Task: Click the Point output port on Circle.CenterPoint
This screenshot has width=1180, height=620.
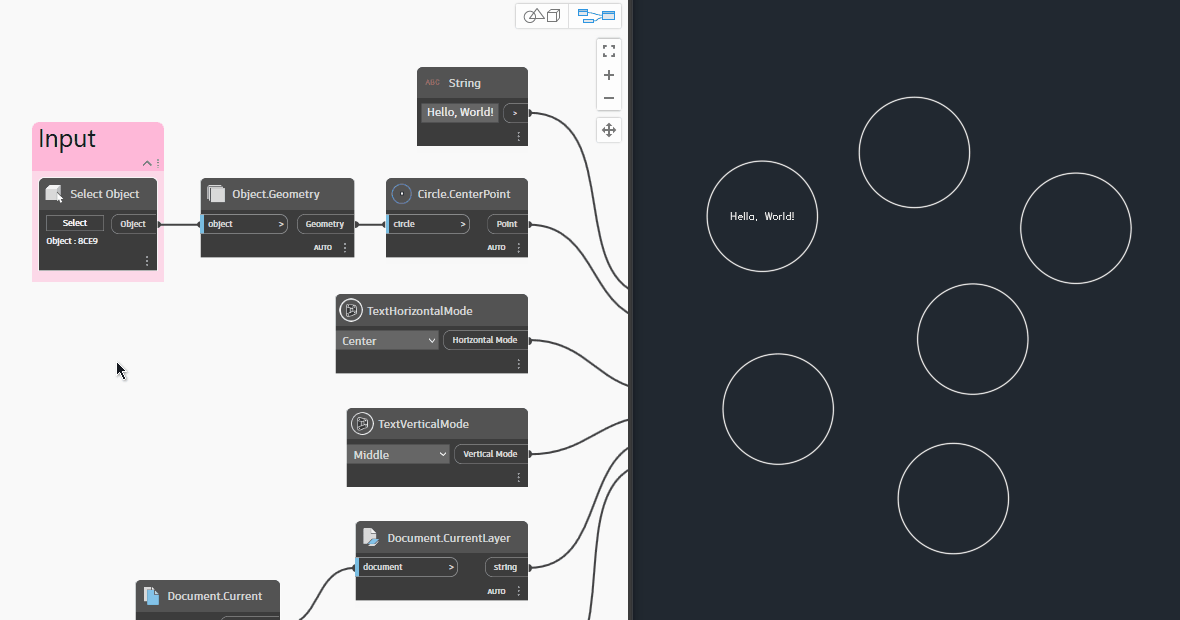Action: (507, 224)
